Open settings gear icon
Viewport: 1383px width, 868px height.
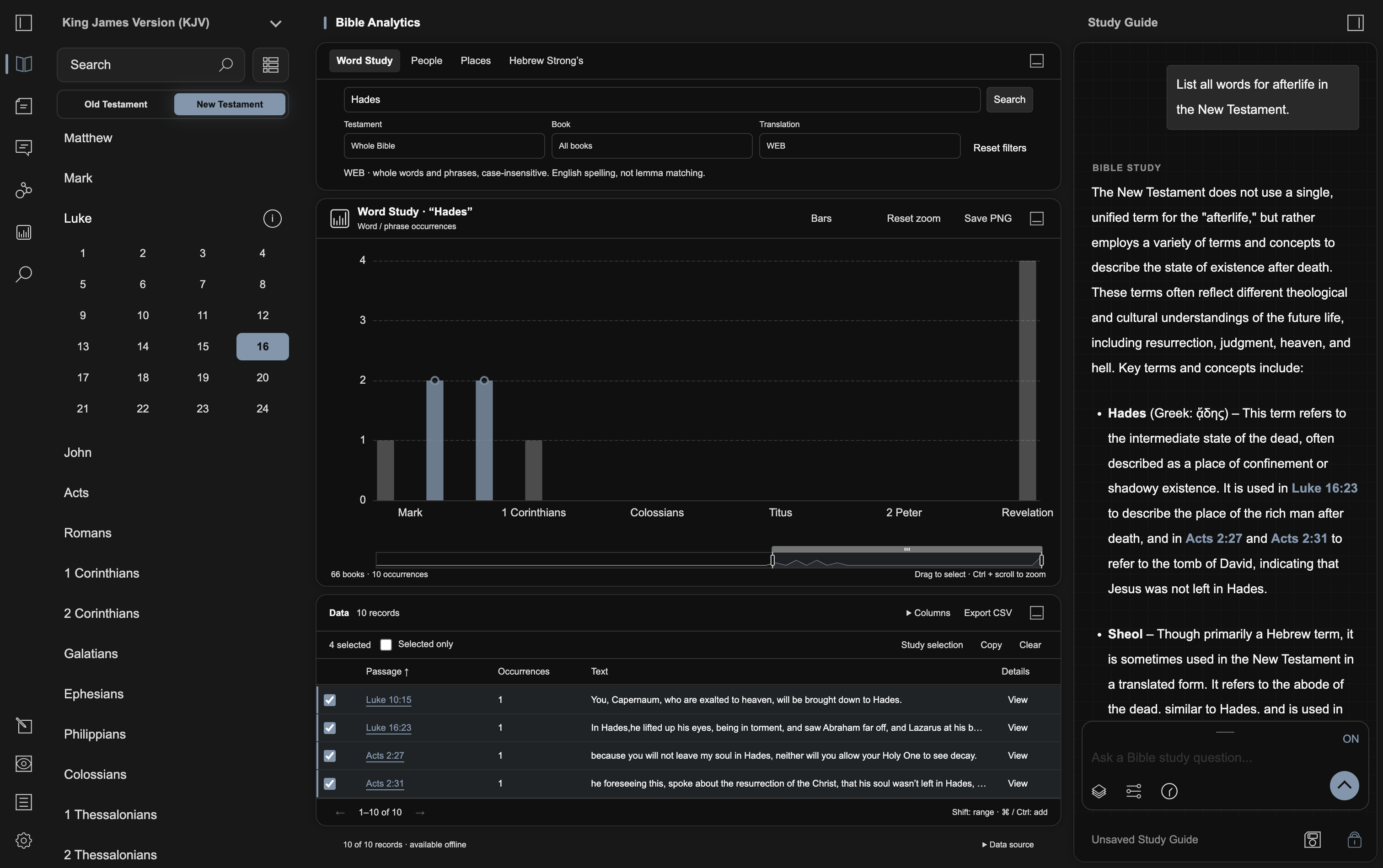(x=23, y=841)
